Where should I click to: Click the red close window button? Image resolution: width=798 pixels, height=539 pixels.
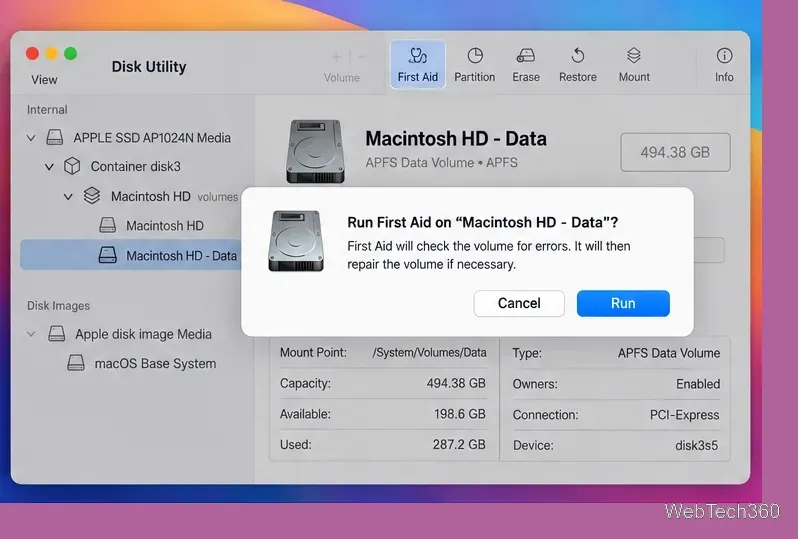click(x=33, y=53)
